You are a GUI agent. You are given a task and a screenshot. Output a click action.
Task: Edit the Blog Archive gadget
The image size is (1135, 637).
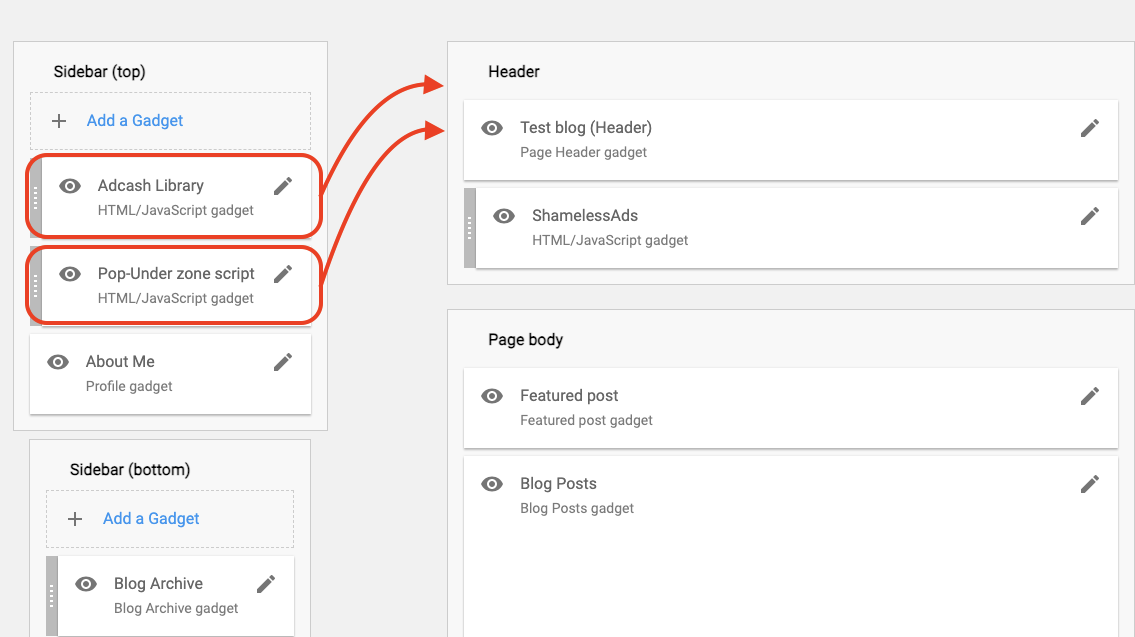[266, 584]
